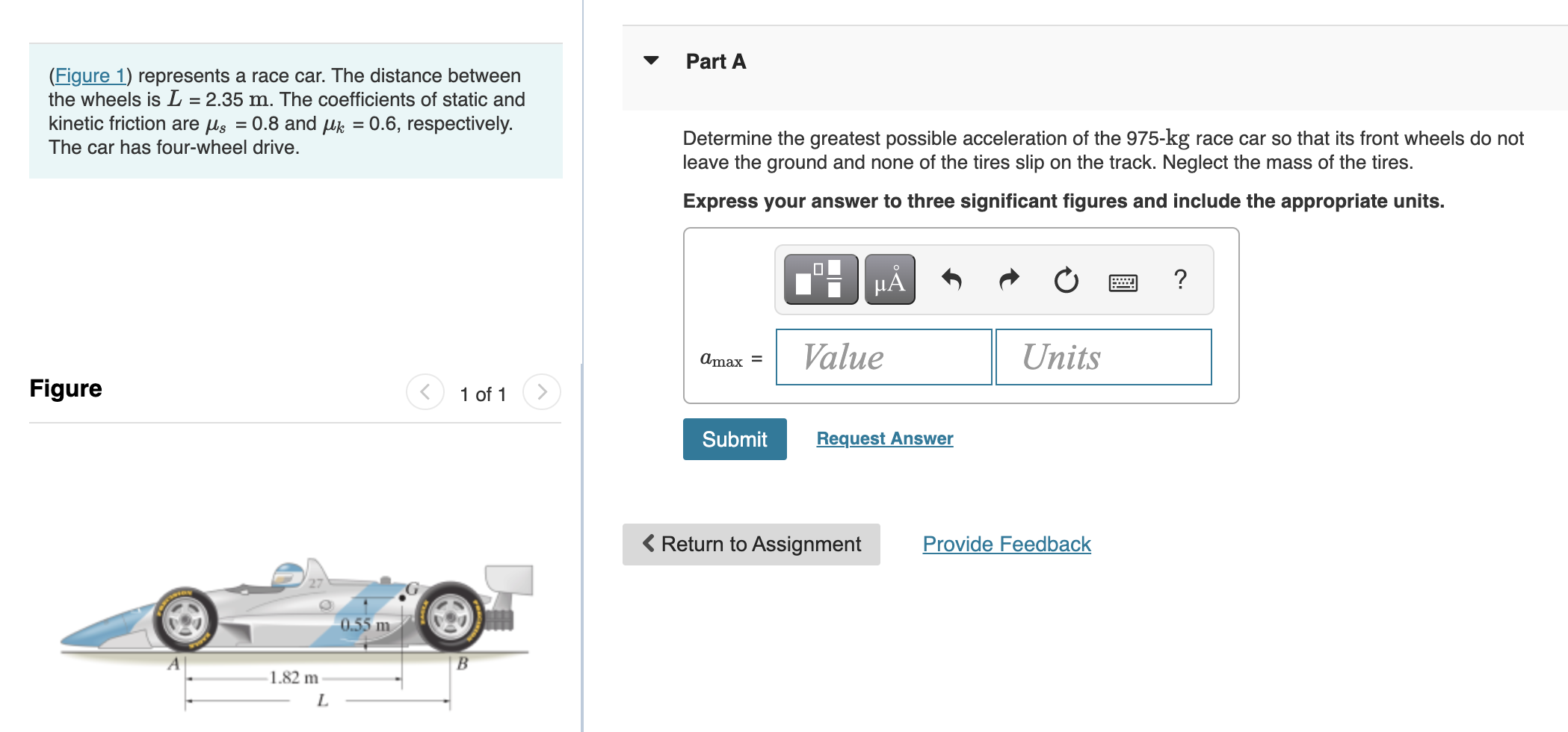Click the back arrow on Return to Assignment

coord(649,545)
